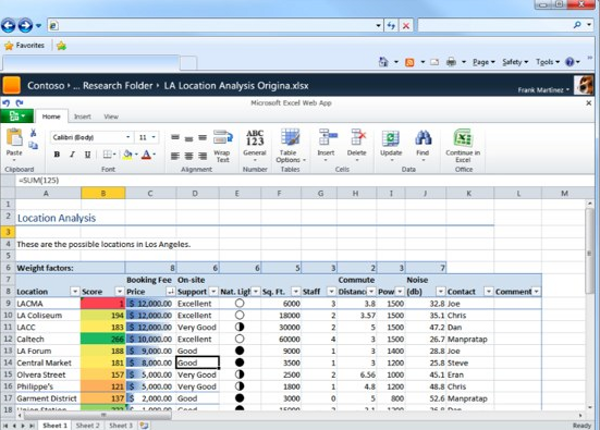Viewport: 600px width, 430px height.
Task: Click the Find binoculars button
Action: [423, 145]
